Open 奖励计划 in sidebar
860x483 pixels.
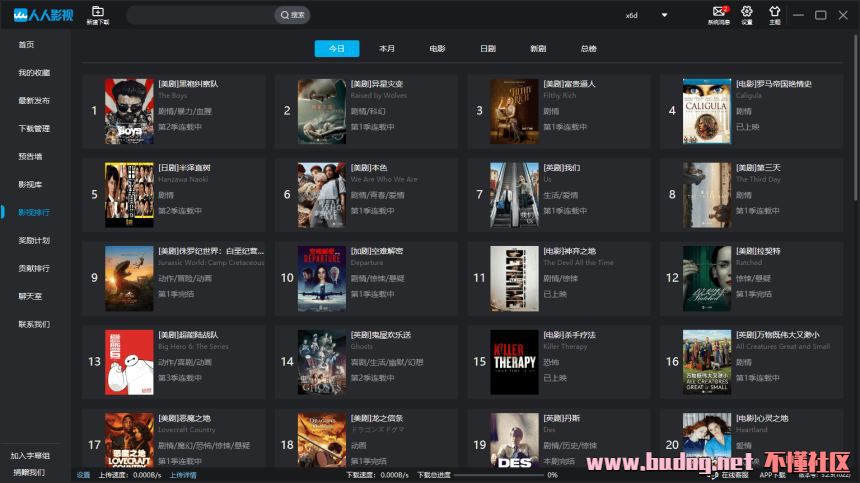pos(34,240)
